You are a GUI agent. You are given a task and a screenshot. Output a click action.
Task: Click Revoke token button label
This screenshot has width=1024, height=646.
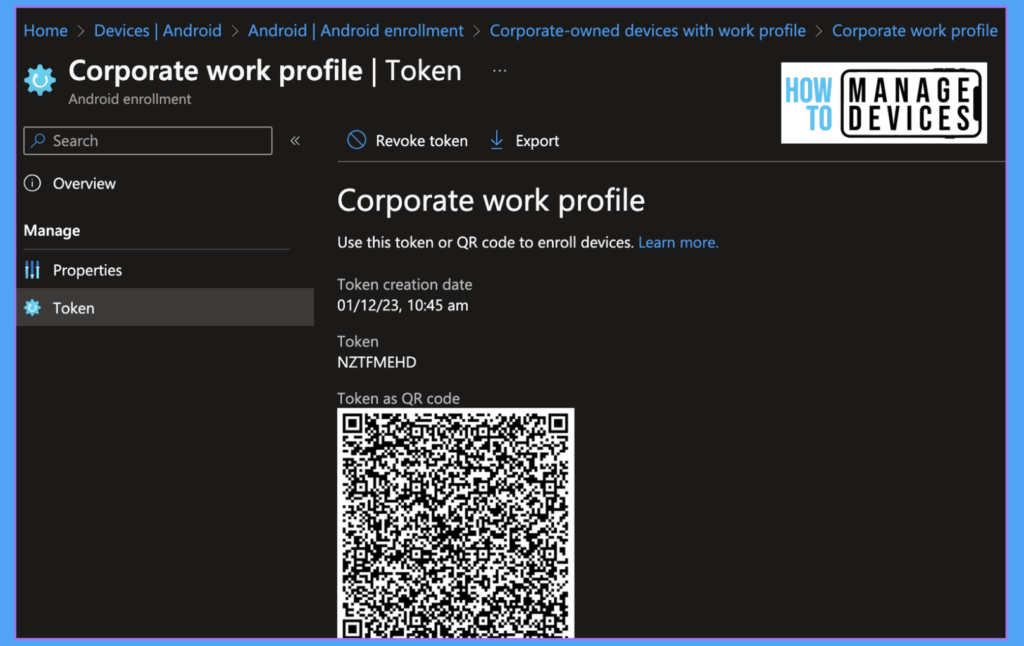(x=421, y=141)
